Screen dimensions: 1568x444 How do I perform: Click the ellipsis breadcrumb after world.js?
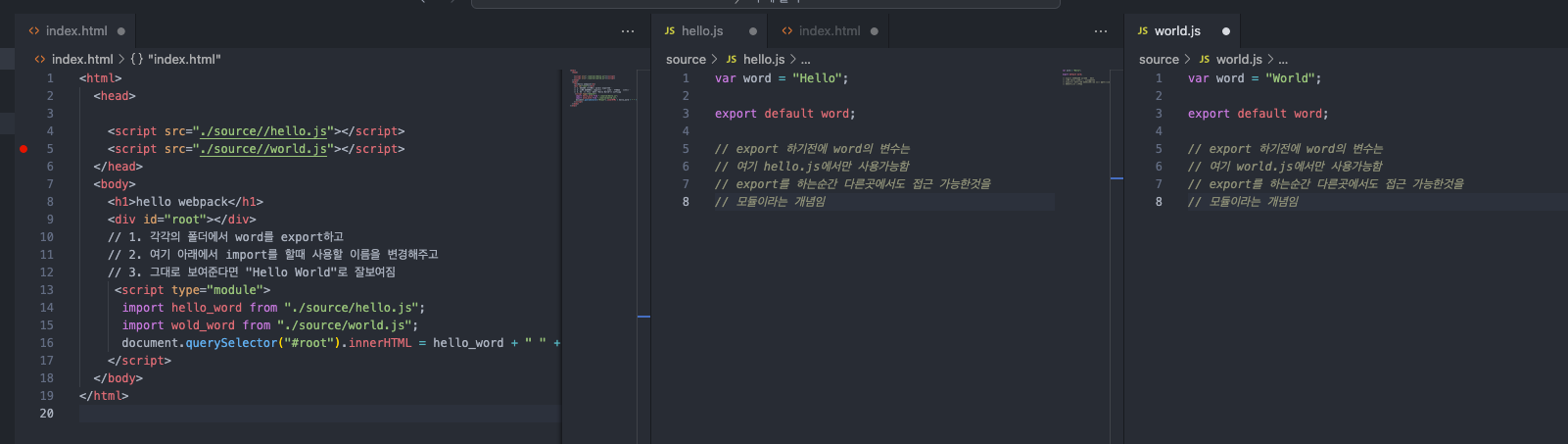coord(1283,59)
